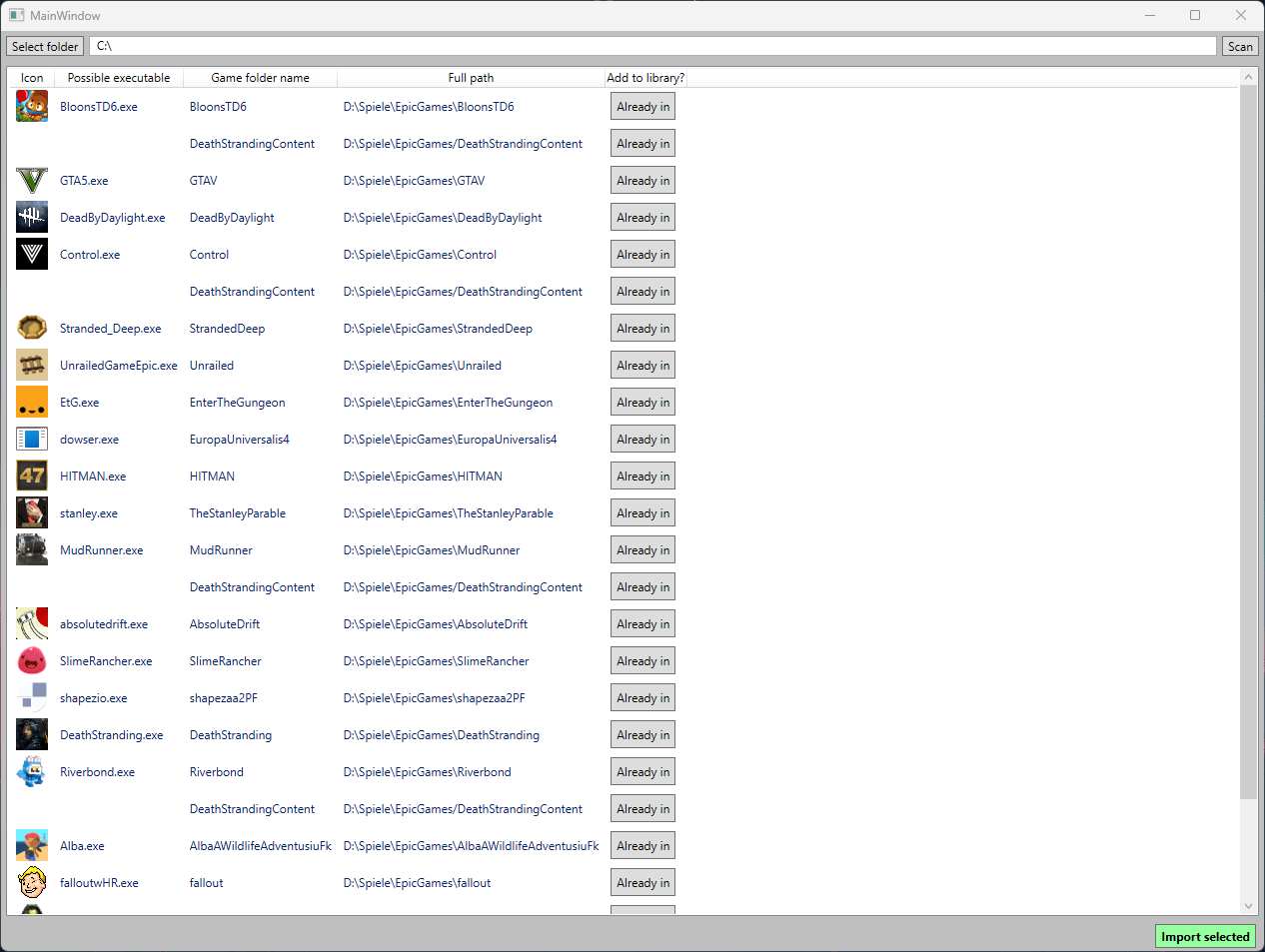Click the HITMAN 47 logo icon
Screen dimensions: 1265x952
pos(31,476)
